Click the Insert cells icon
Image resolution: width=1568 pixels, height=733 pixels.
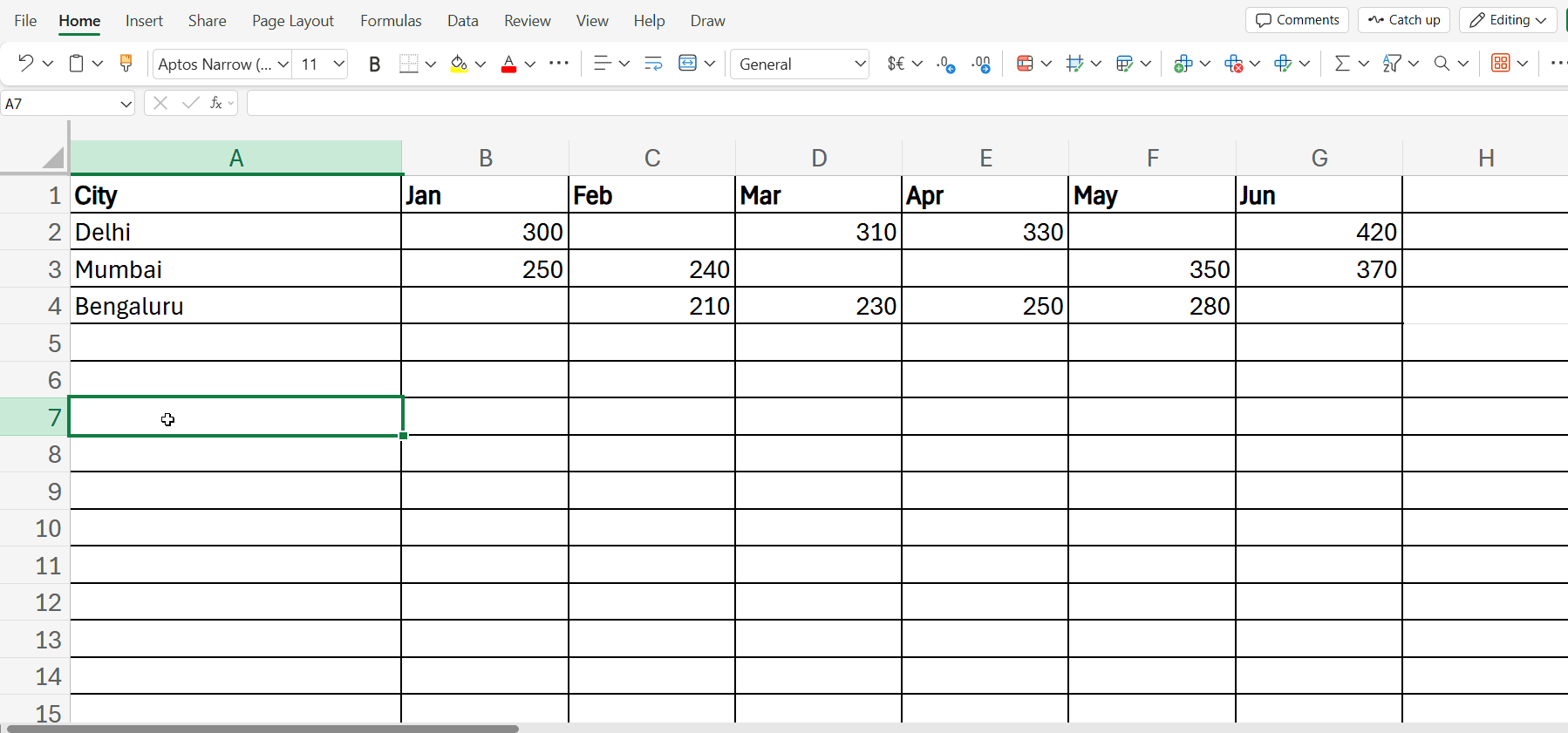pos(1183,64)
